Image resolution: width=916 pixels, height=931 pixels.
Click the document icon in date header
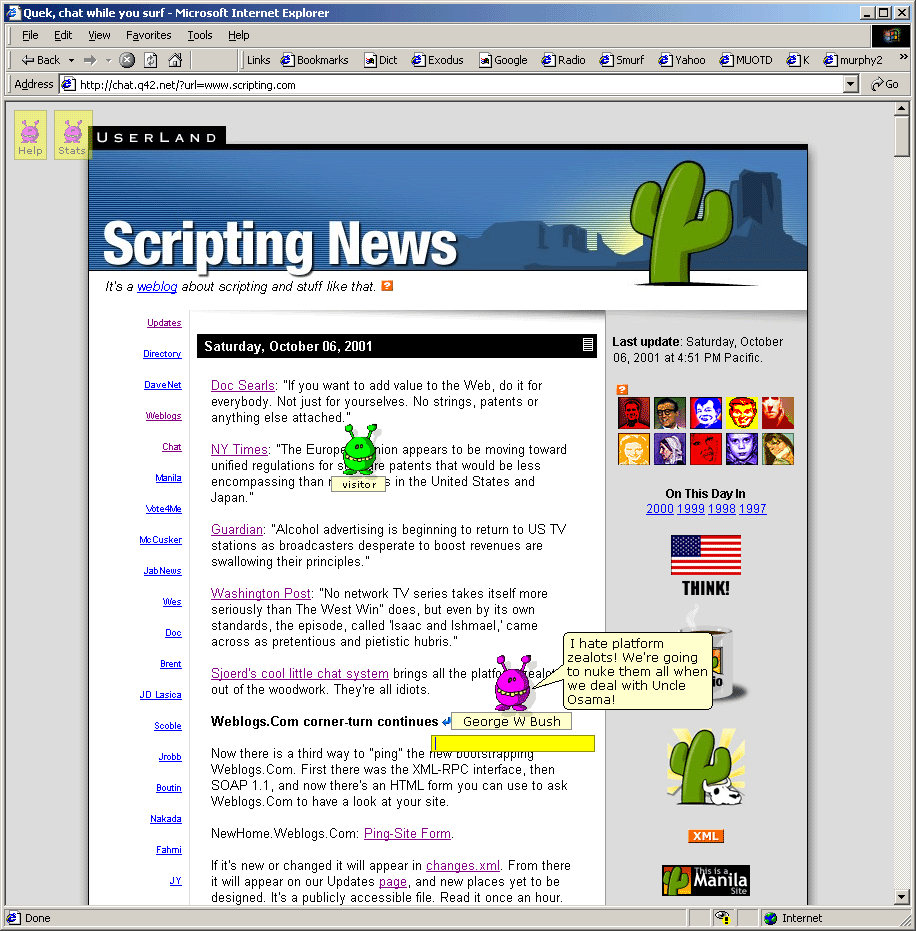pos(588,345)
